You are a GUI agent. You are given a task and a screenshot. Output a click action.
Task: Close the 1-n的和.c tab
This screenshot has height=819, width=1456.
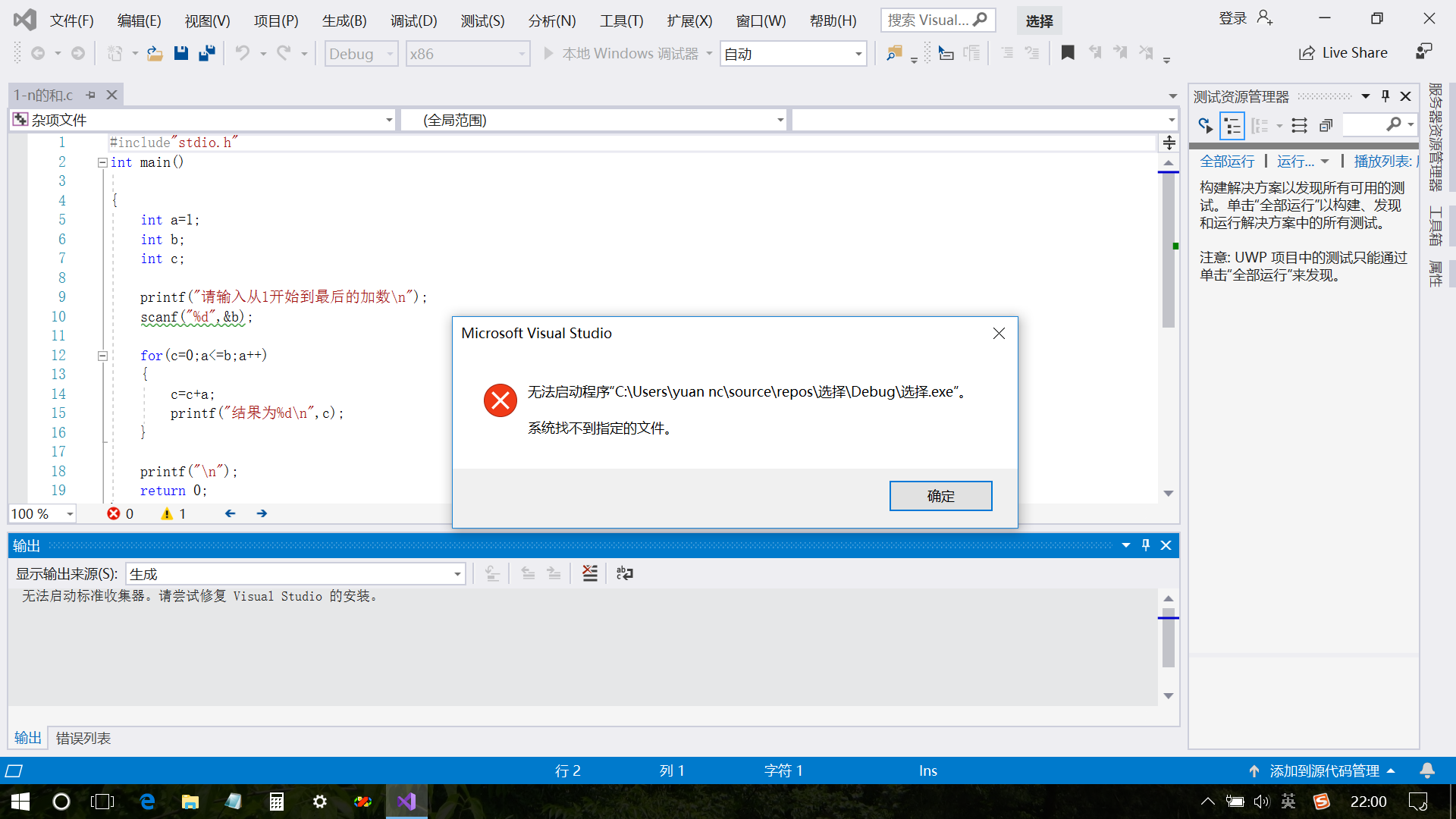point(111,95)
